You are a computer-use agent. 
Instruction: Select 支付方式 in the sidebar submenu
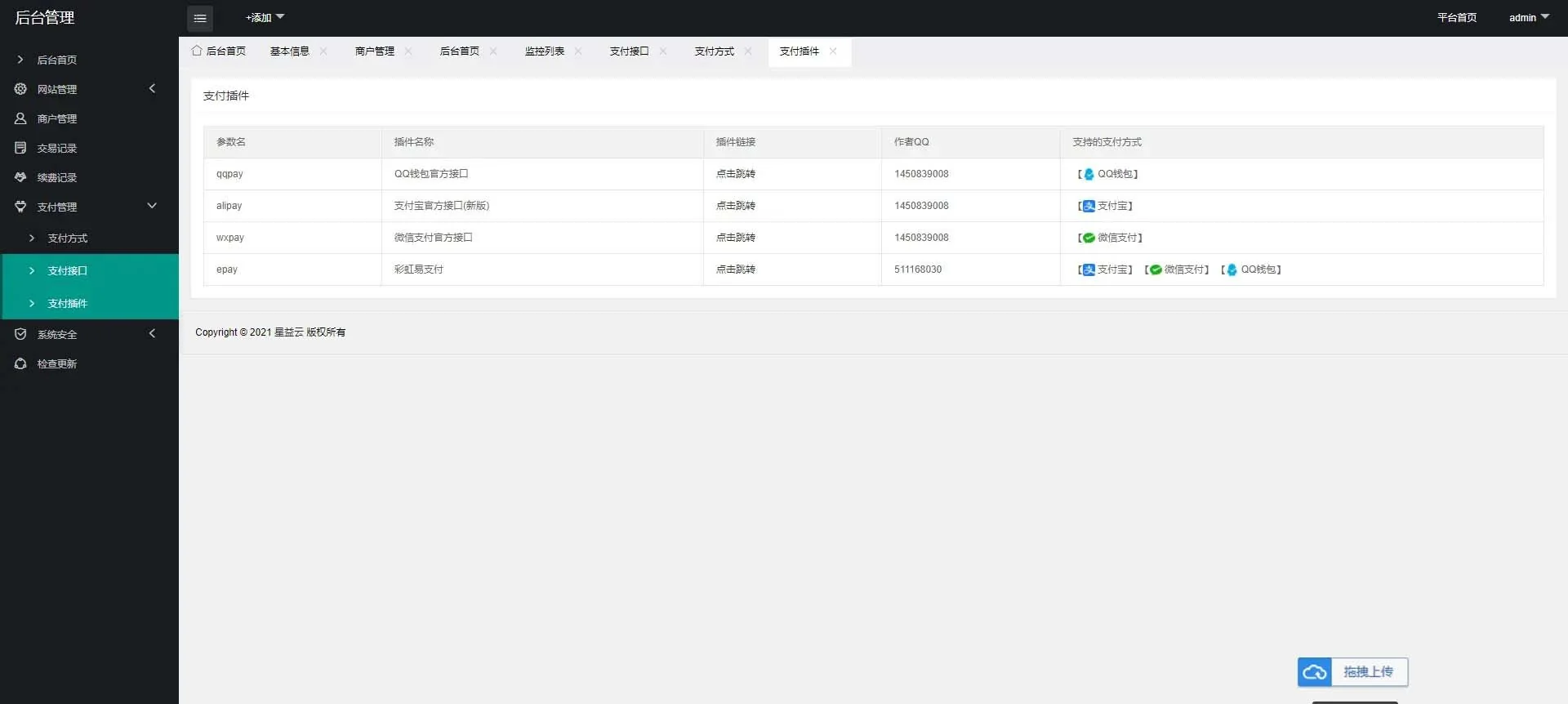click(67, 238)
